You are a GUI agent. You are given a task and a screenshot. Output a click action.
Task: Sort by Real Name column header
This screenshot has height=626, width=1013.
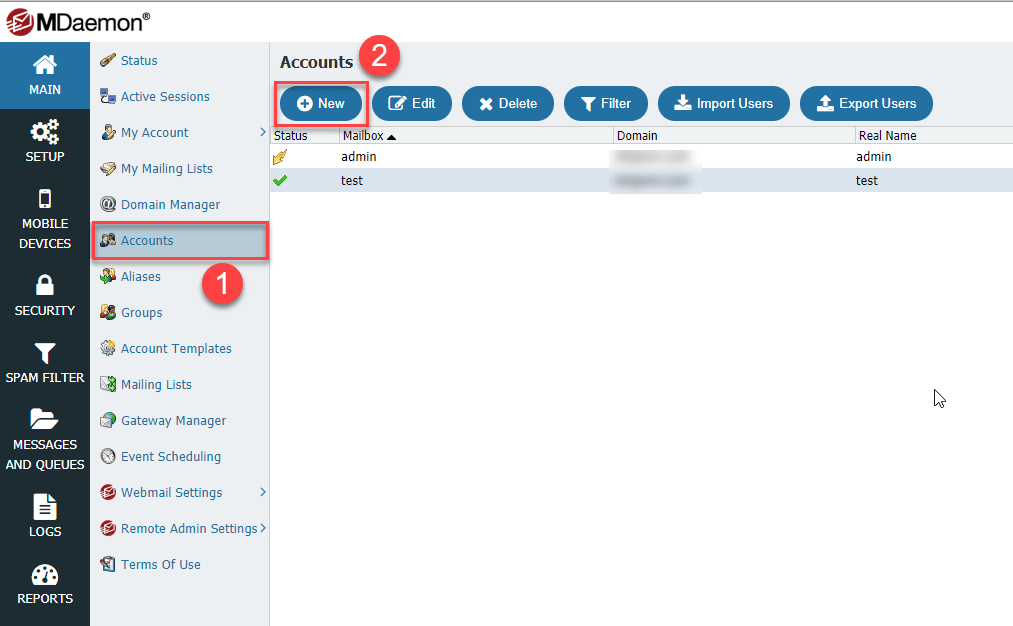pyautogui.click(x=888, y=136)
